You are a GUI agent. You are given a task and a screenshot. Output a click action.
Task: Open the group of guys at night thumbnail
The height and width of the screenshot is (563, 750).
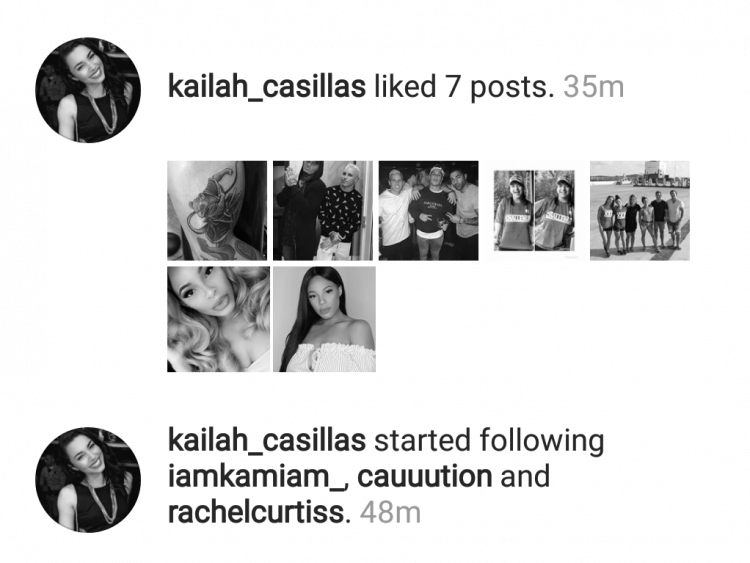point(429,210)
